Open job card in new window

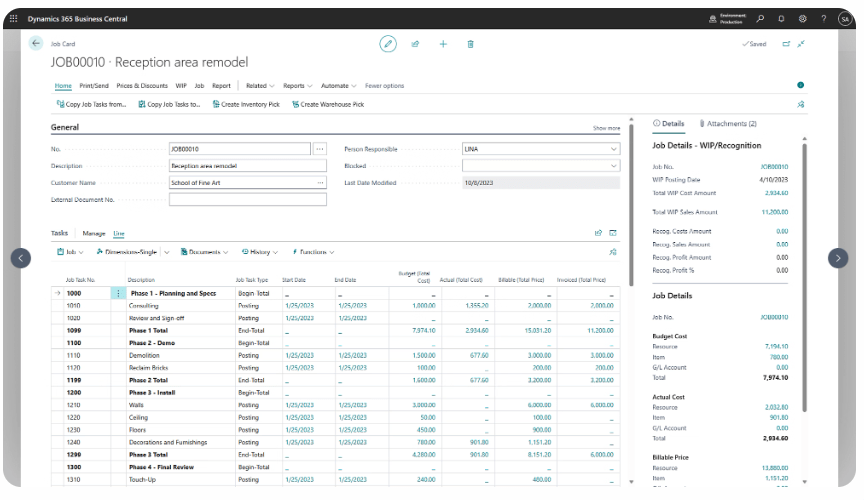click(x=786, y=44)
